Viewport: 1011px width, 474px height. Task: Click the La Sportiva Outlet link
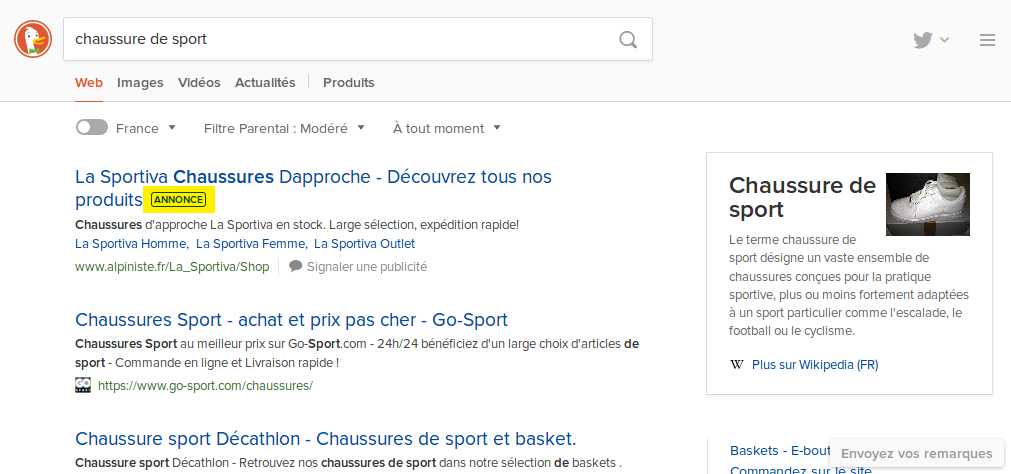coord(364,244)
